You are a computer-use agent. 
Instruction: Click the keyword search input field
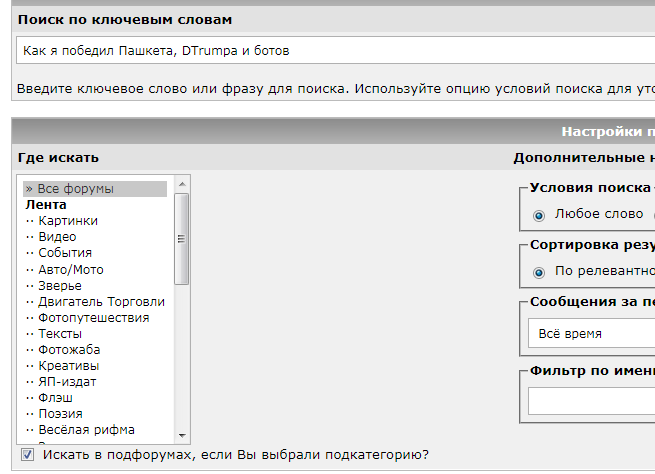tap(335, 51)
